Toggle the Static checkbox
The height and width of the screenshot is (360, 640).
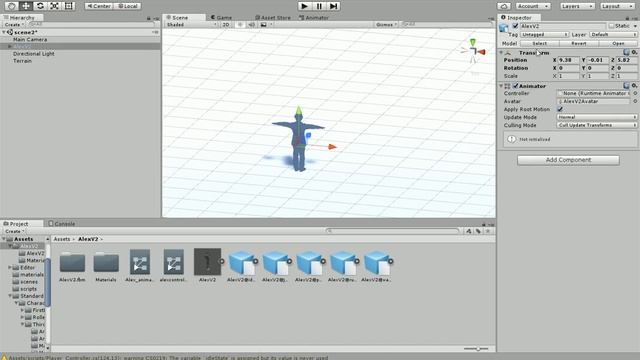click(611, 26)
